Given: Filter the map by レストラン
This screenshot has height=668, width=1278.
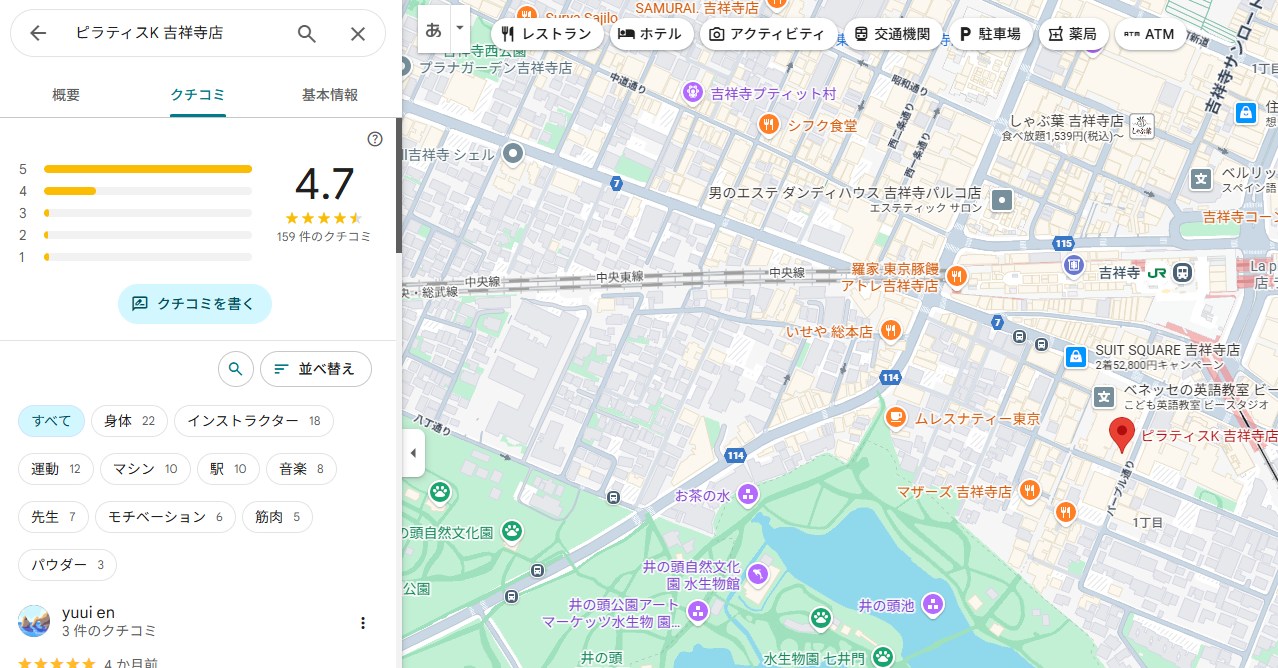Looking at the screenshot, I should tap(547, 34).
